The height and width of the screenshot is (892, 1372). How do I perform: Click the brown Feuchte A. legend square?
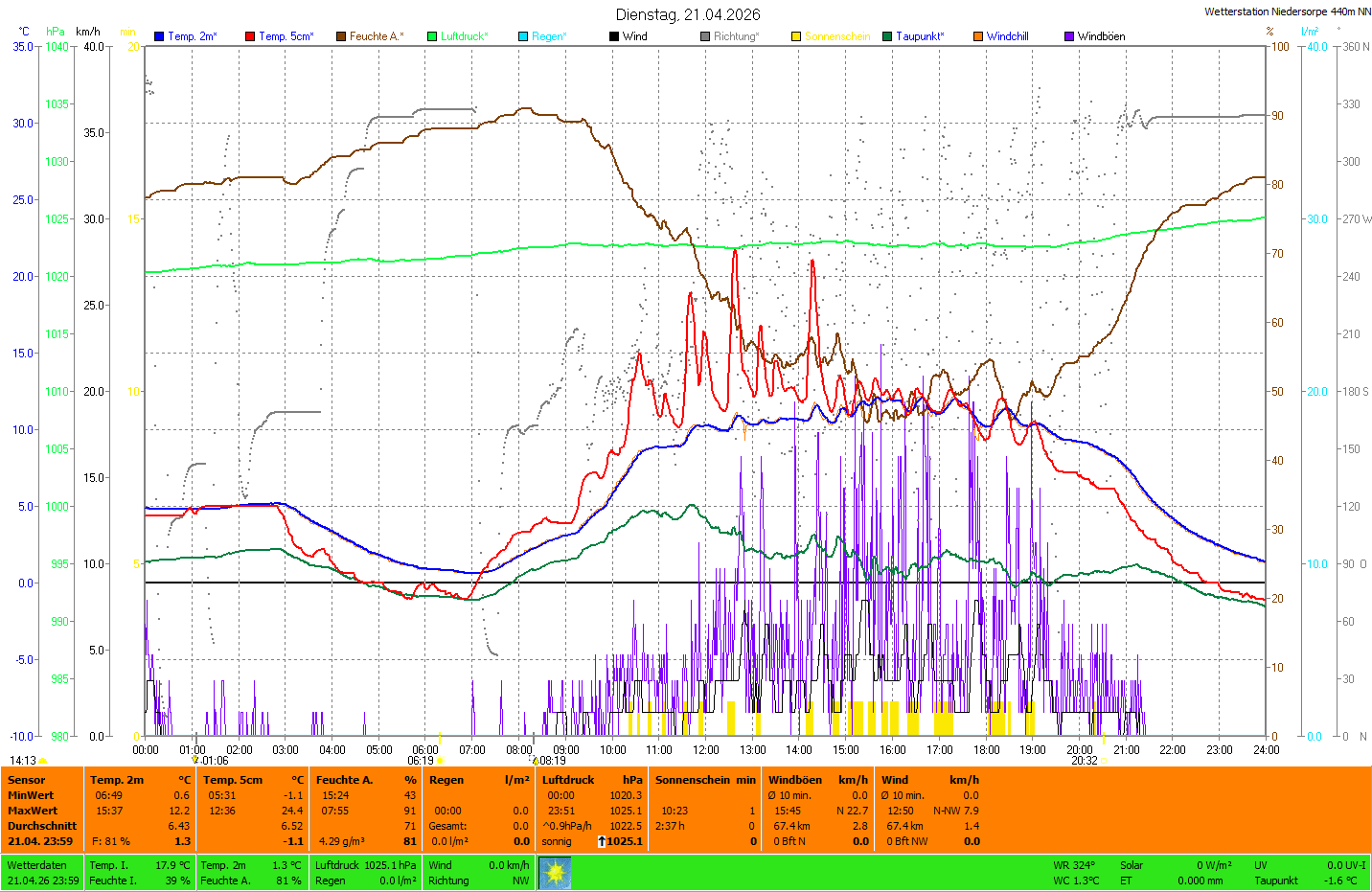pyautogui.click(x=341, y=36)
